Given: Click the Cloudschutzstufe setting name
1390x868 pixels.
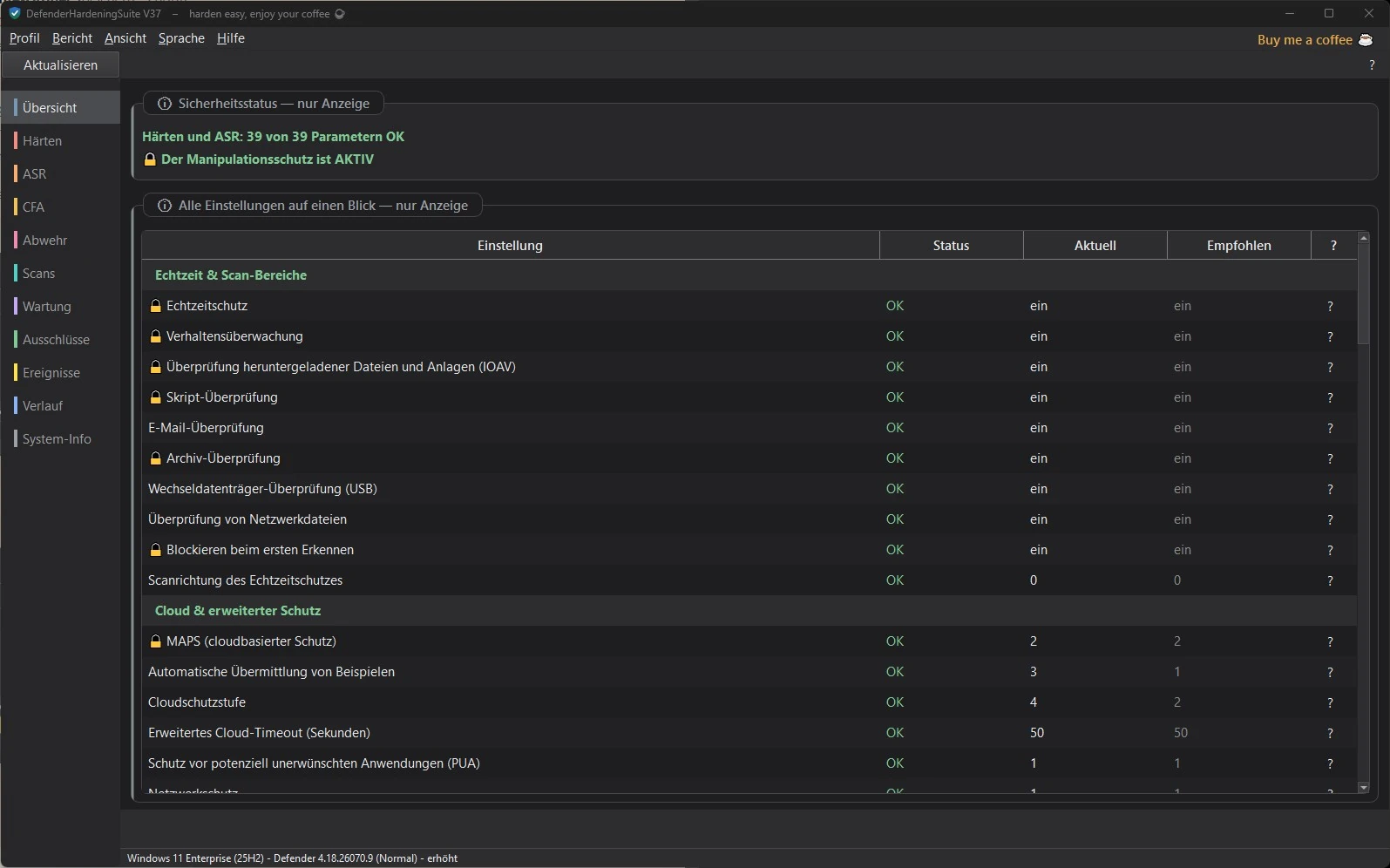Looking at the screenshot, I should pyautogui.click(x=197, y=702).
